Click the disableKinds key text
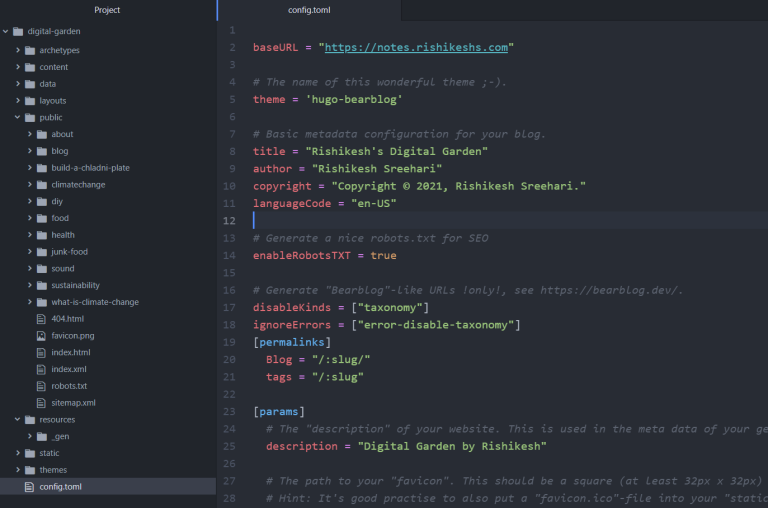This screenshot has height=508, width=768. (x=292, y=307)
